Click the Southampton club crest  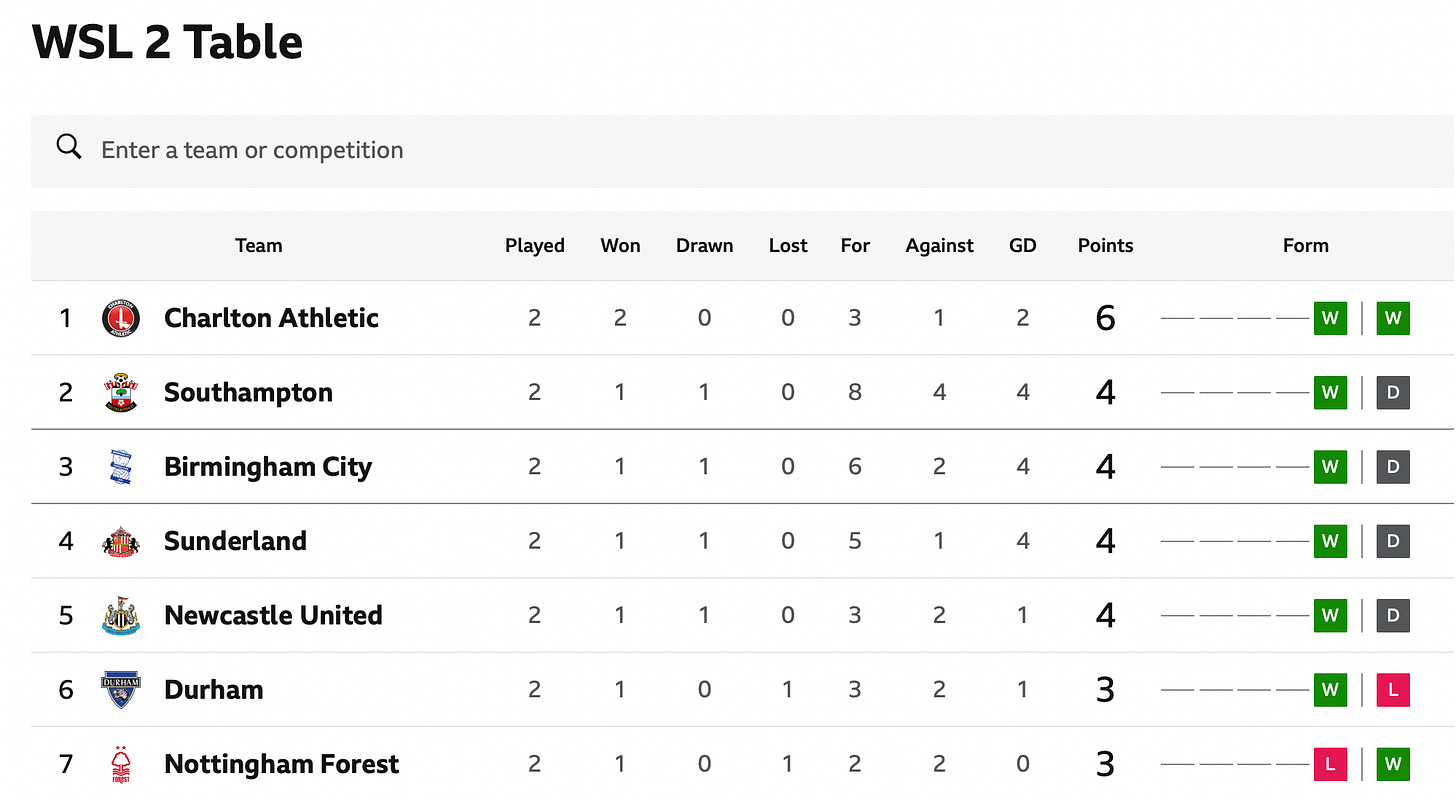pos(121,392)
